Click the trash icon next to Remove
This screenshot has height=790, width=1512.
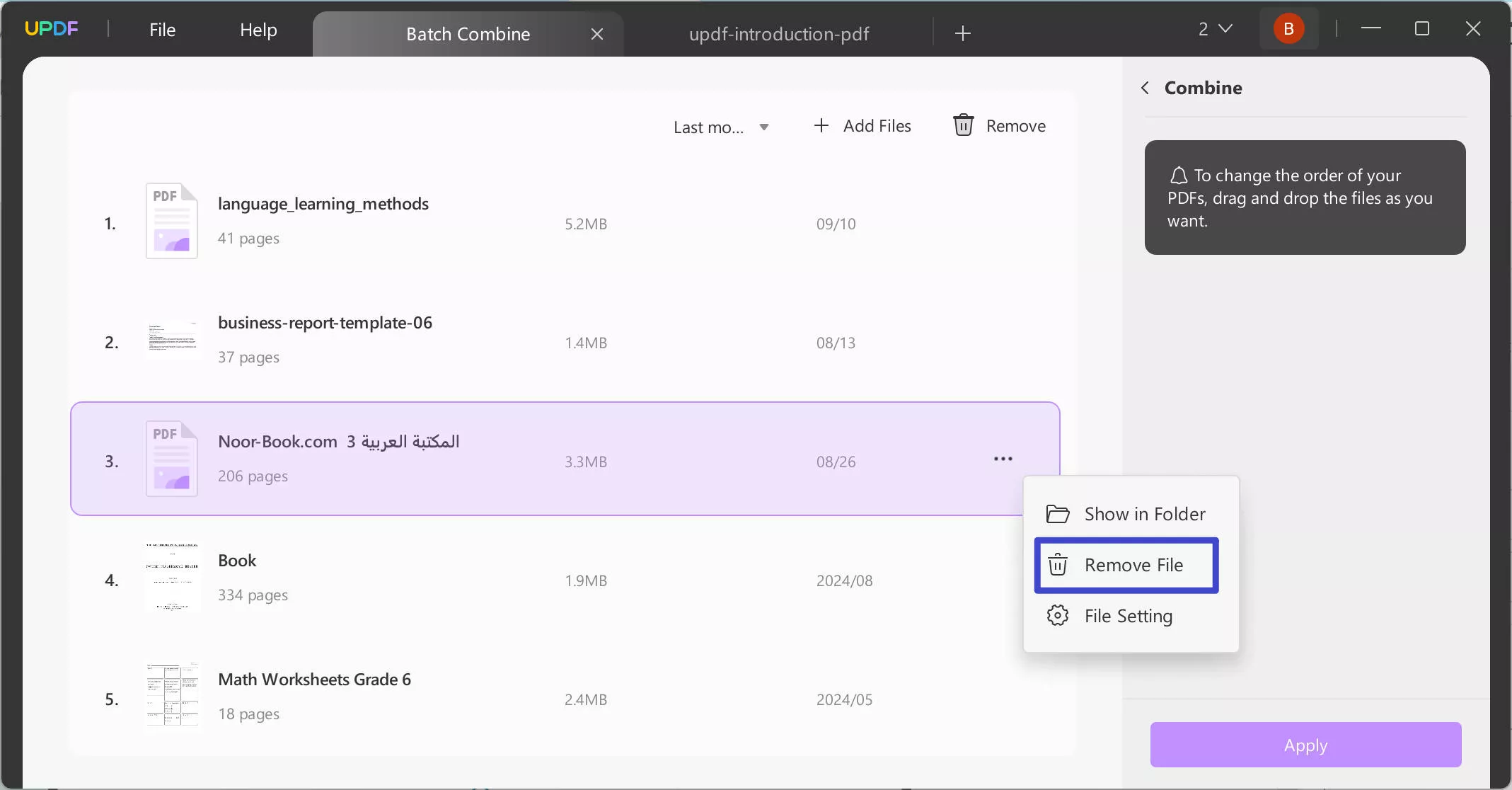tap(963, 125)
